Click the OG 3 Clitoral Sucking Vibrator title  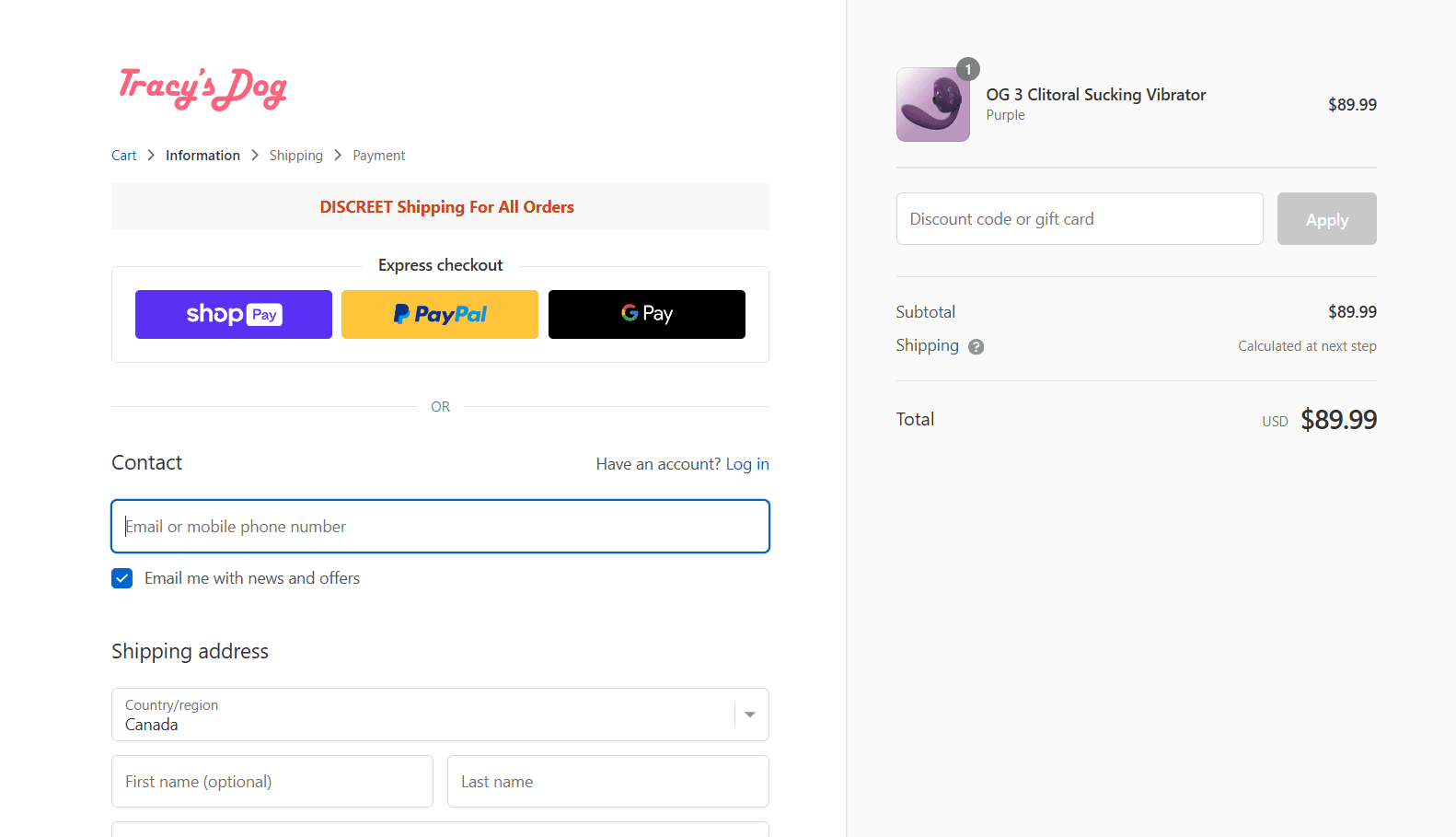click(x=1096, y=95)
